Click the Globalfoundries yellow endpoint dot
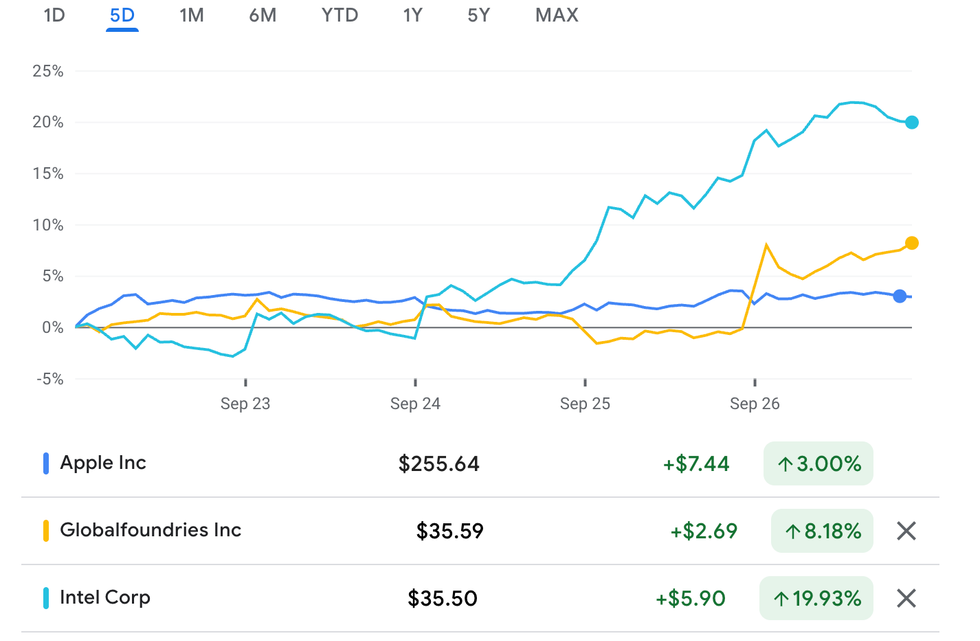Screen dimensions: 980x641 click(x=912, y=243)
